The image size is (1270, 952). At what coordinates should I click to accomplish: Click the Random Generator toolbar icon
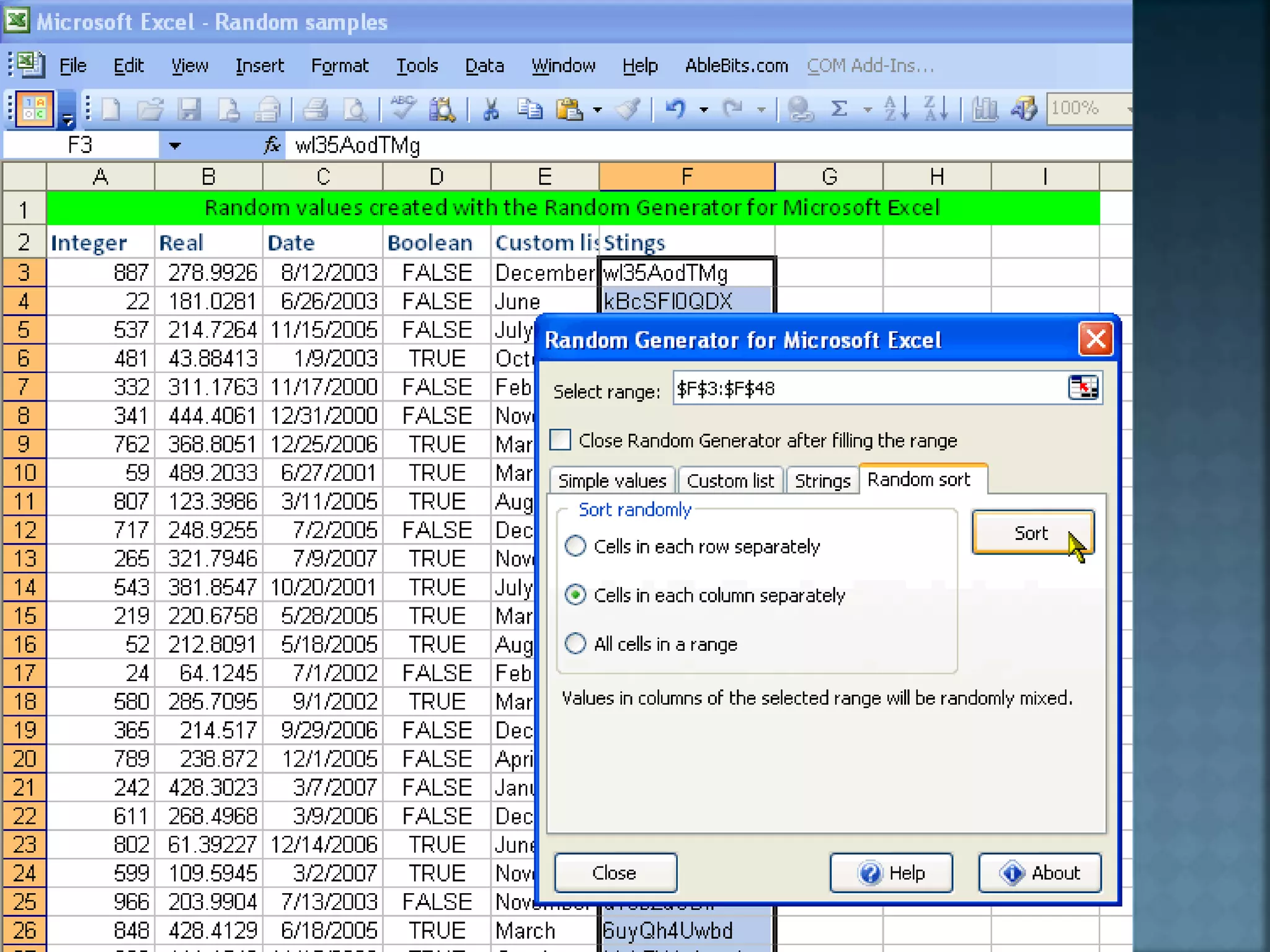click(34, 109)
